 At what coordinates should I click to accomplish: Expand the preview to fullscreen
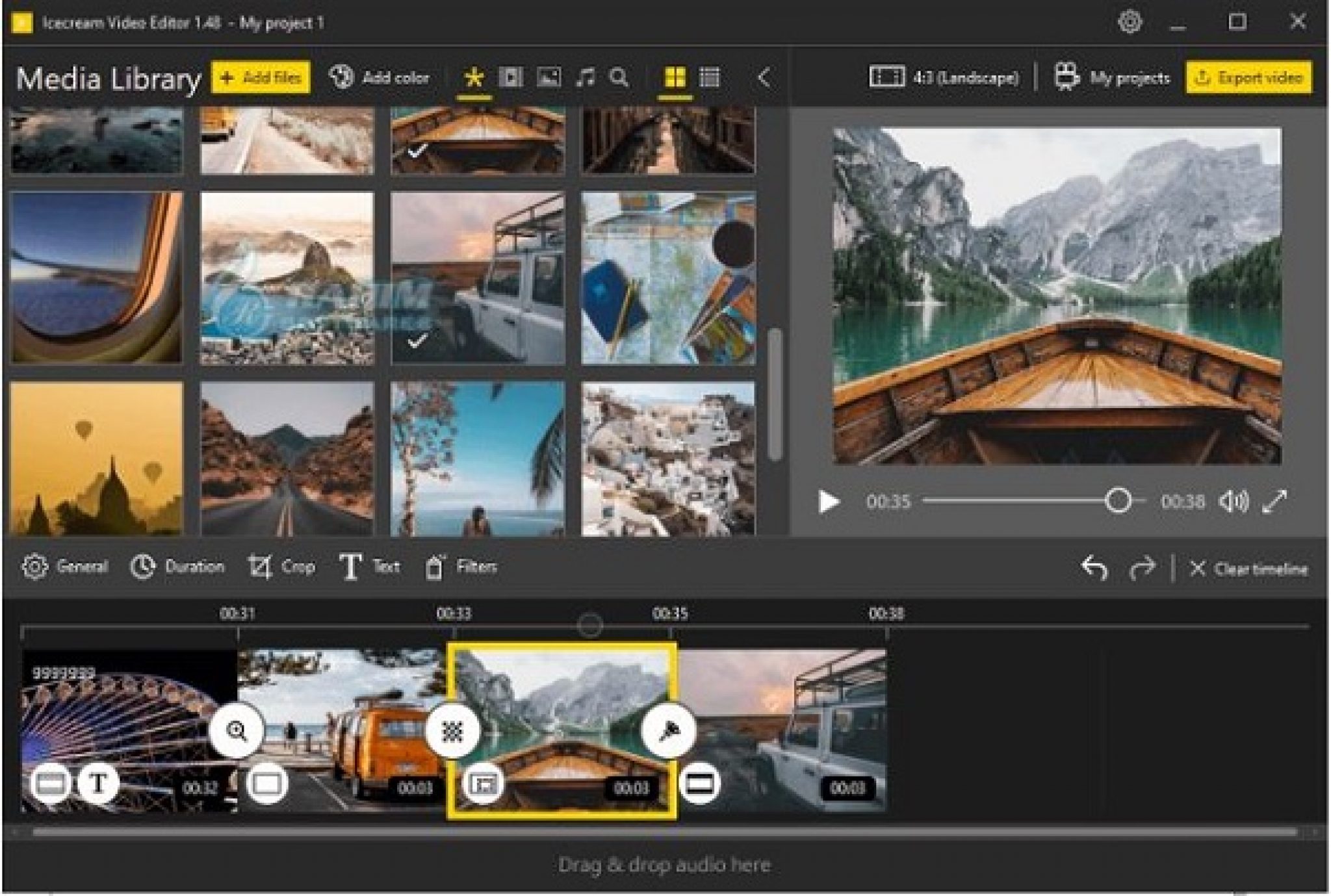(x=1275, y=501)
